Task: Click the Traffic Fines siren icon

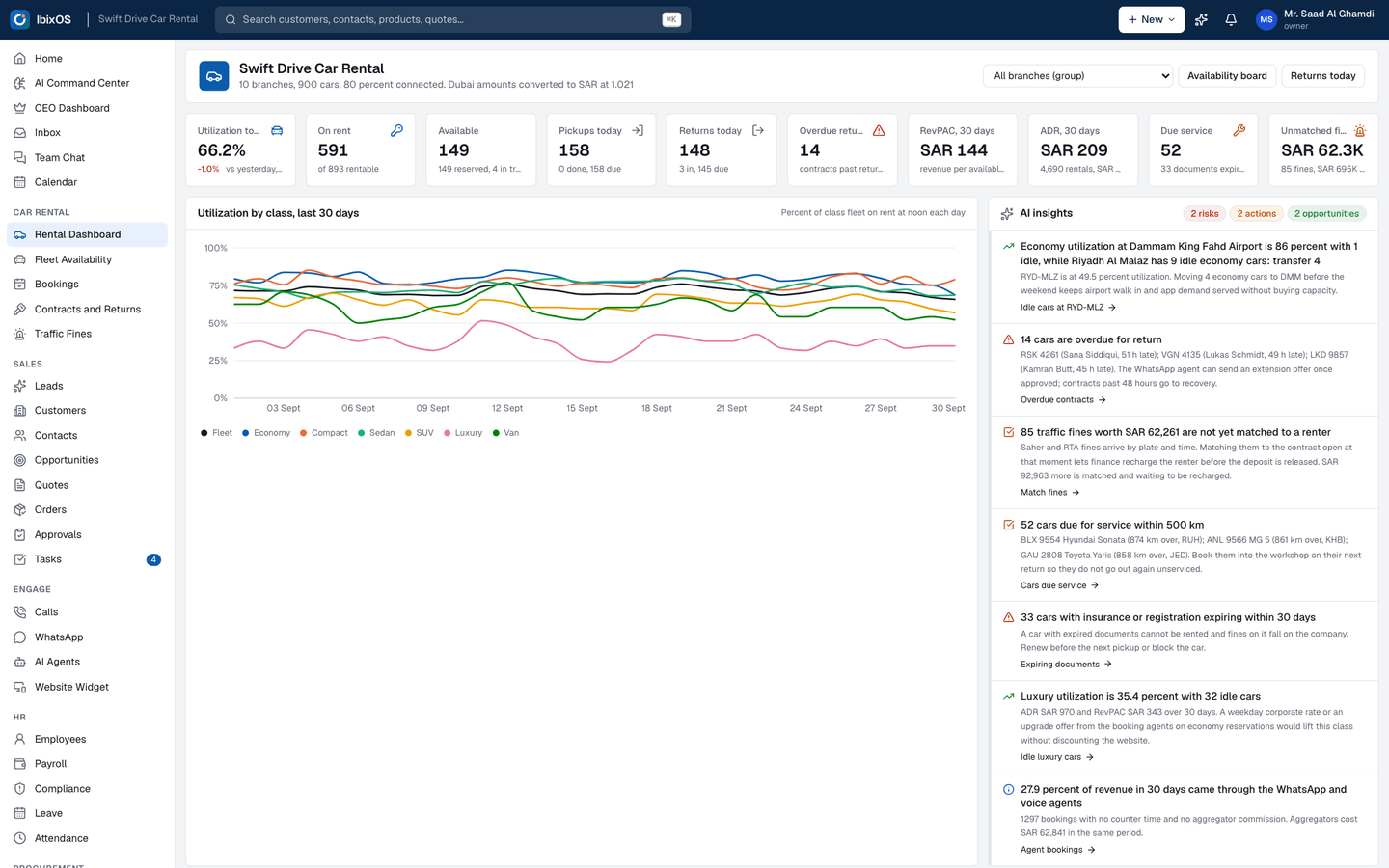Action: coord(19,334)
